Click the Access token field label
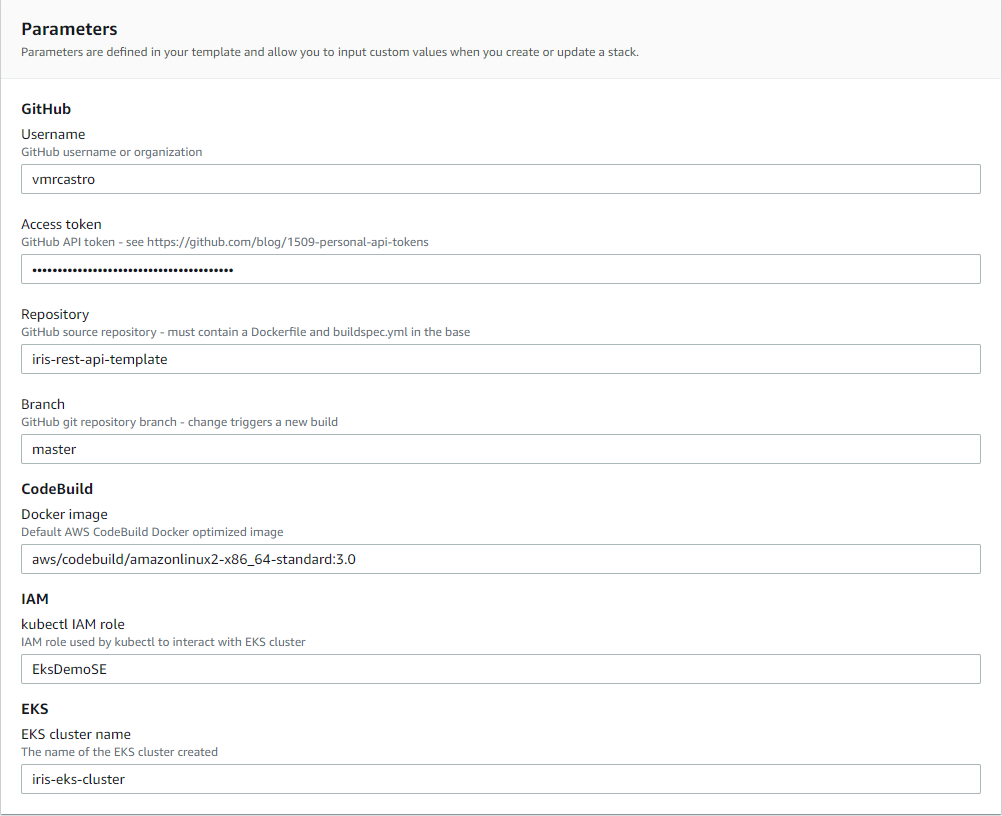Image resolution: width=1002 pixels, height=816 pixels. point(61,224)
